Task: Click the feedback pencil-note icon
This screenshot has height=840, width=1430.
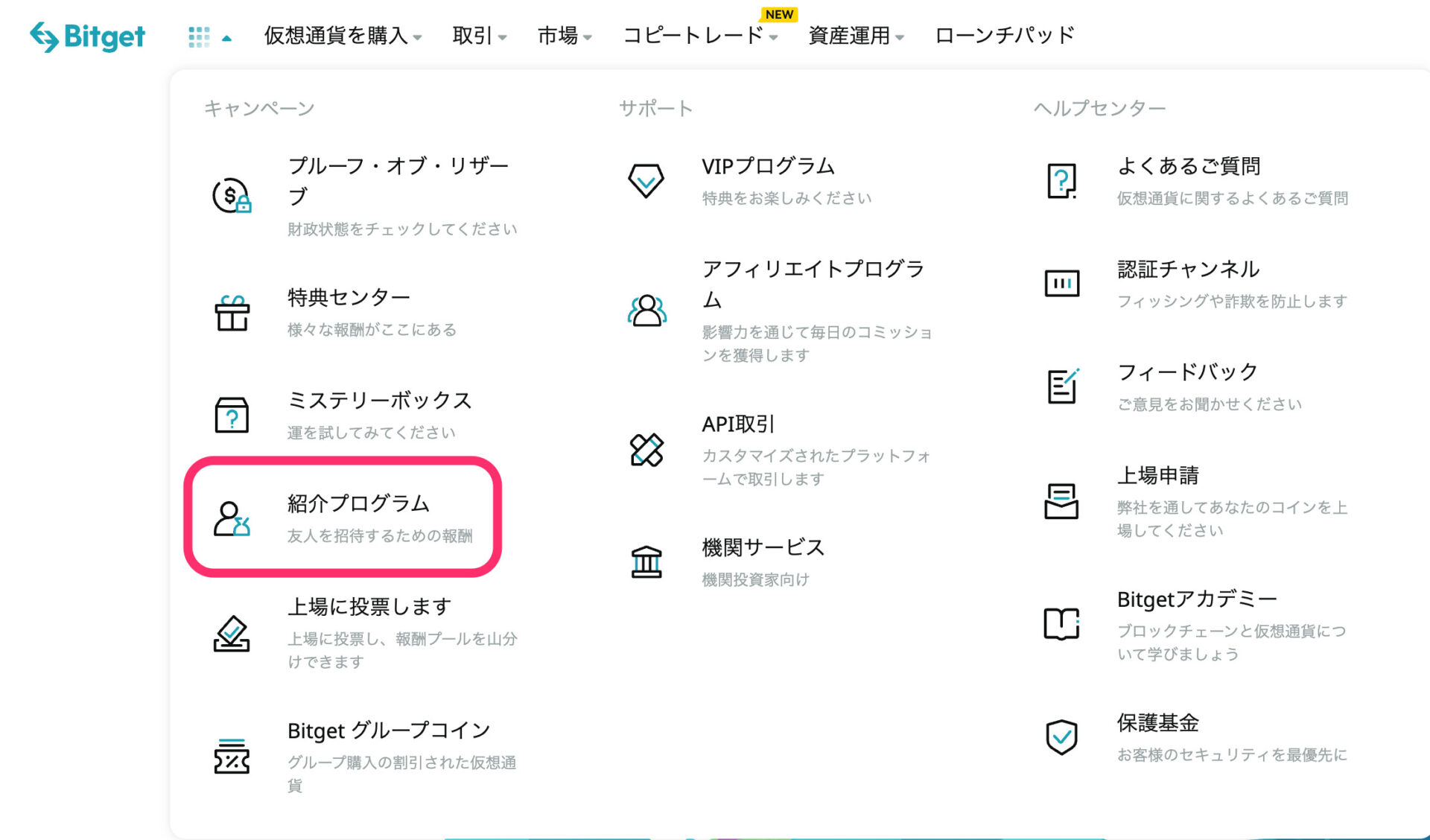Action: click(x=1062, y=386)
